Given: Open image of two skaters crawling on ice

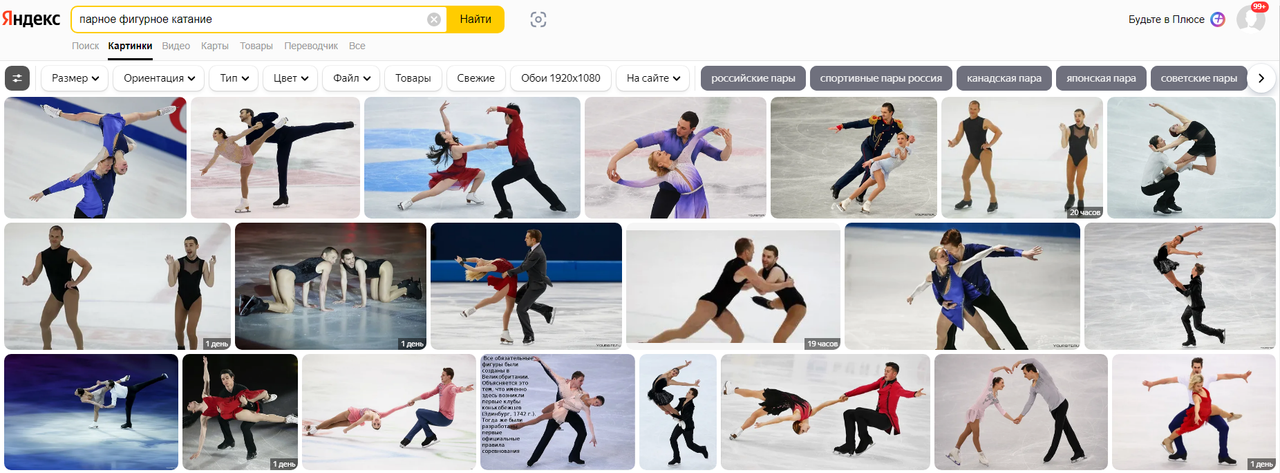Looking at the screenshot, I should (331, 286).
